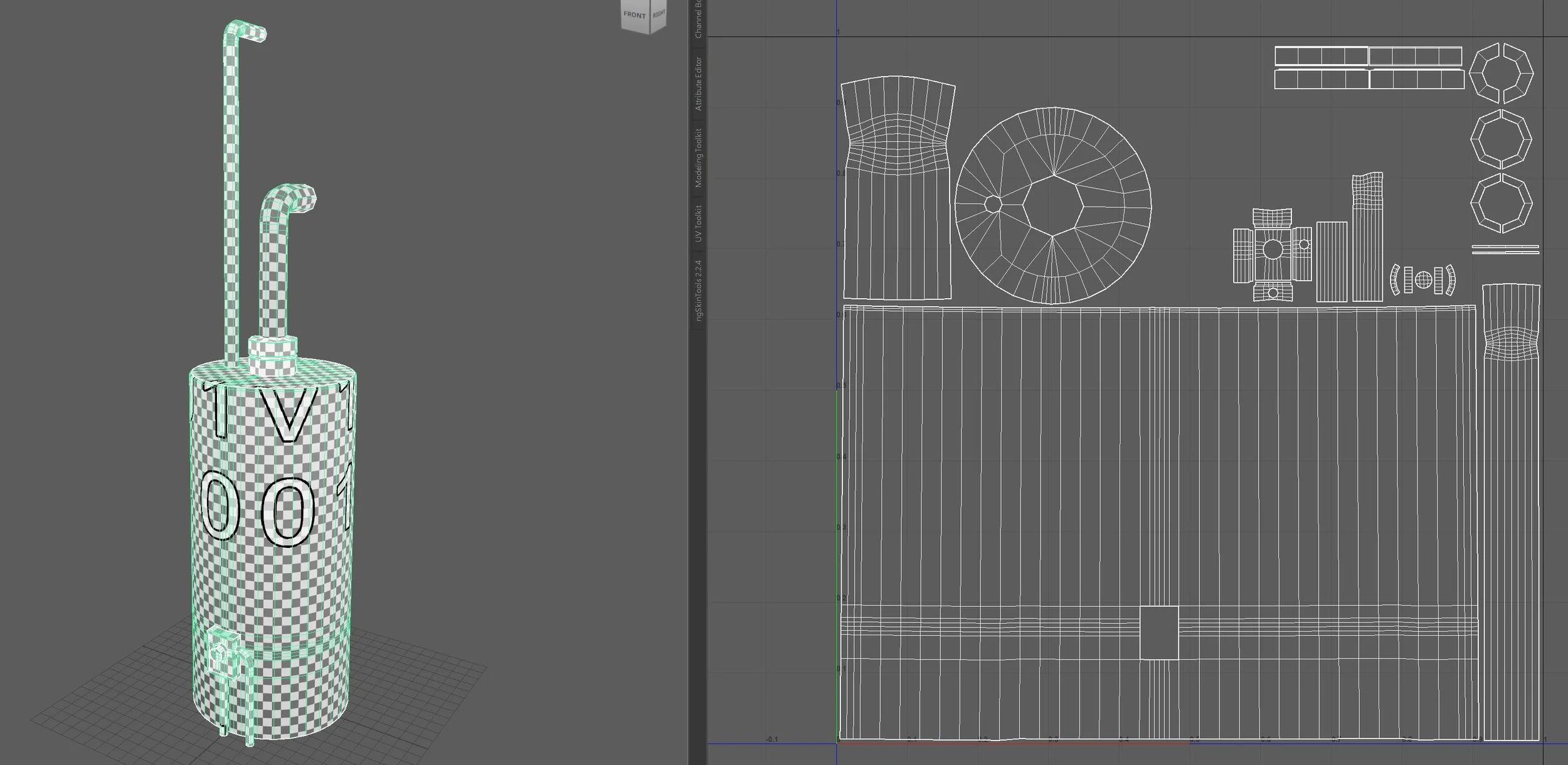The height and width of the screenshot is (765, 1568).
Task: Switch to the Modeling Toolkit tab
Action: click(x=698, y=158)
